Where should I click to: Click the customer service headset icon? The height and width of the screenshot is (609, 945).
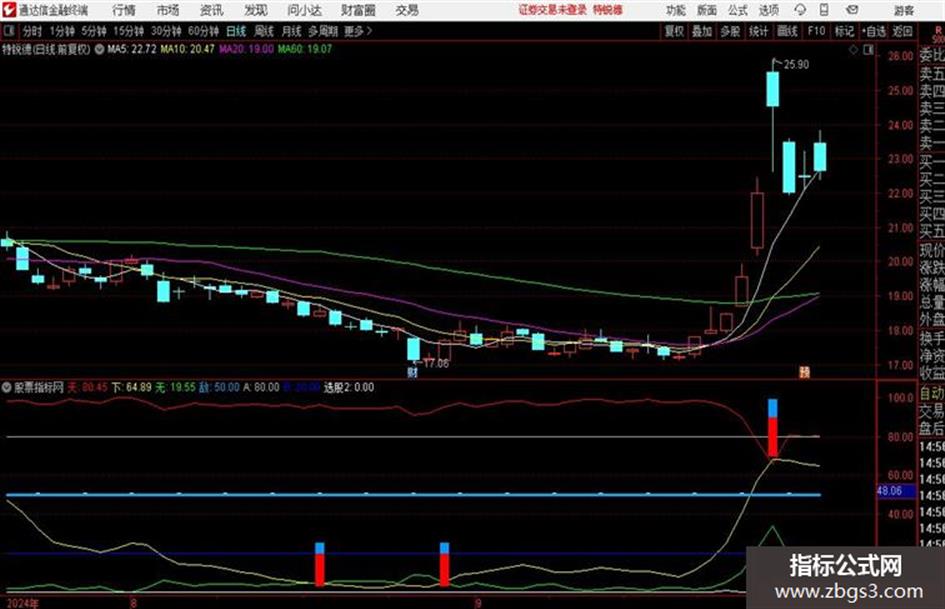(x=800, y=10)
